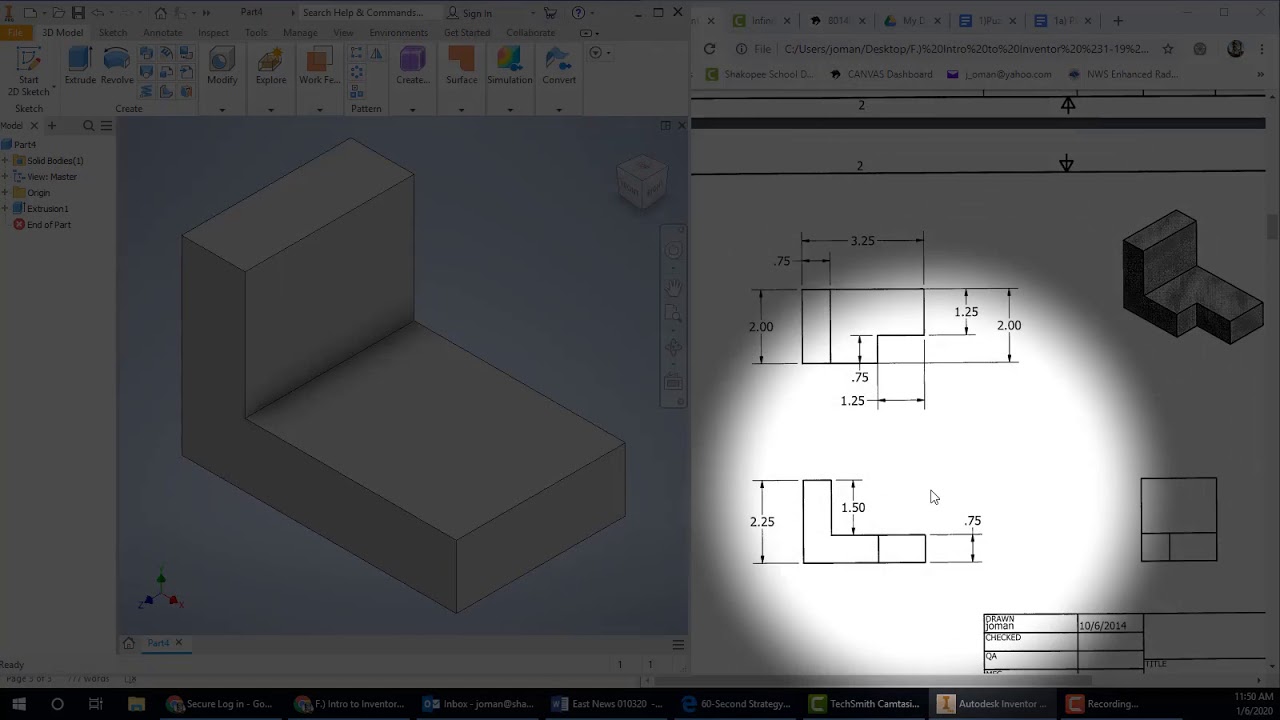Switch to the My Drive Chrome tab
The image size is (1280, 720).
click(x=912, y=20)
